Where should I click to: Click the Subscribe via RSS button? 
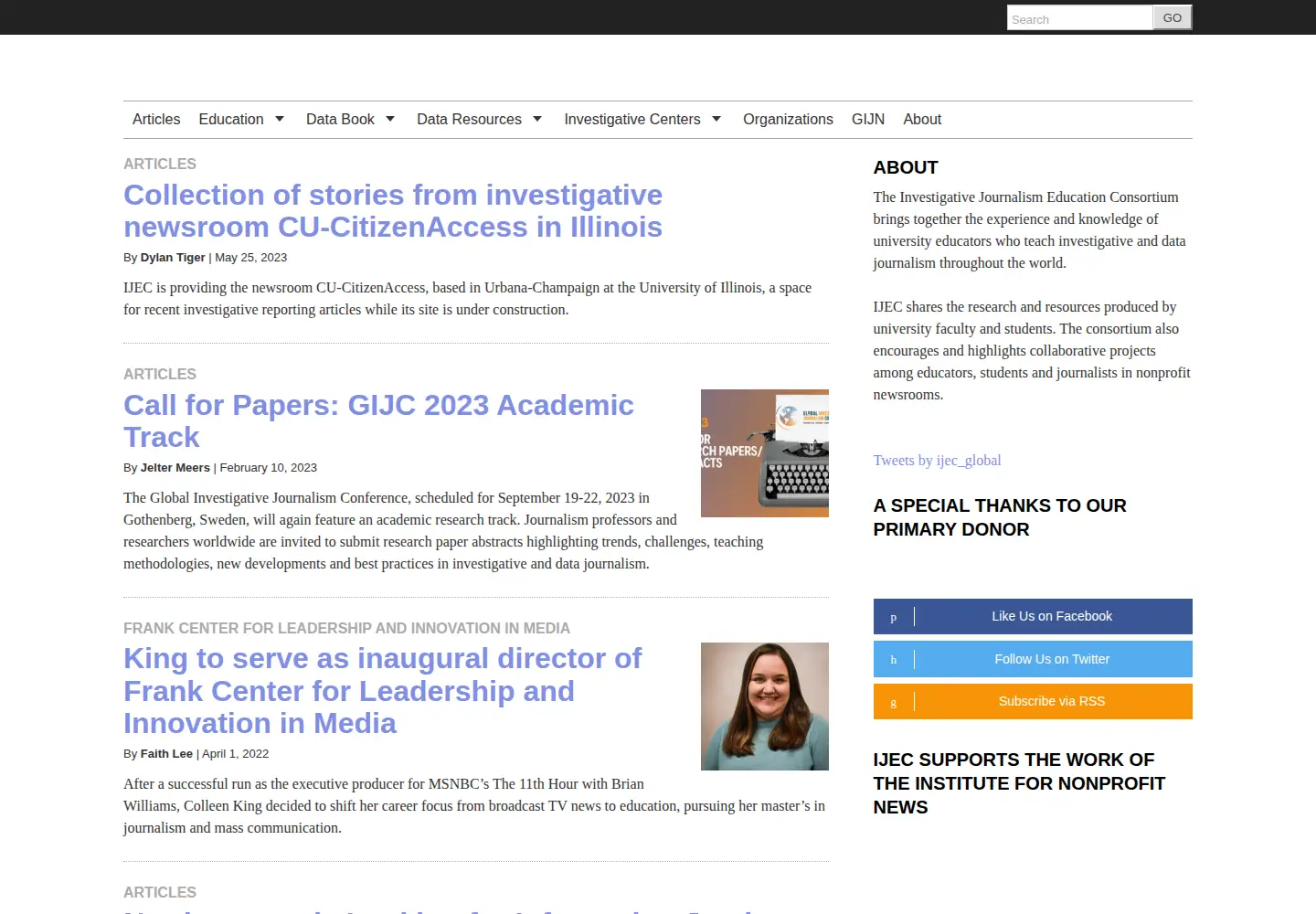1033,701
